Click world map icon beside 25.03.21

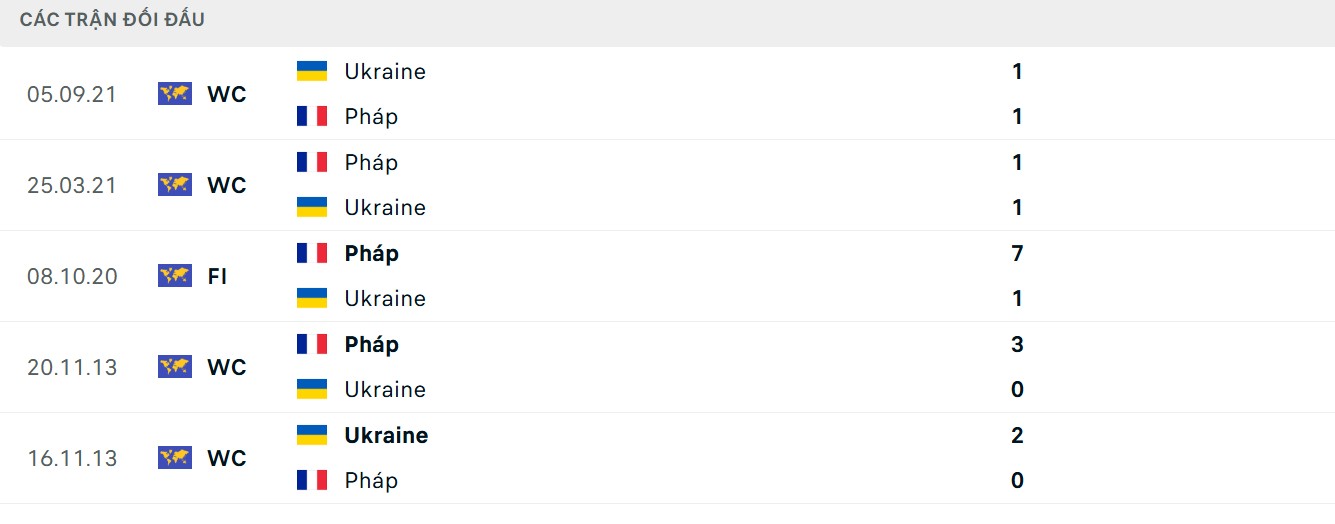click(175, 185)
